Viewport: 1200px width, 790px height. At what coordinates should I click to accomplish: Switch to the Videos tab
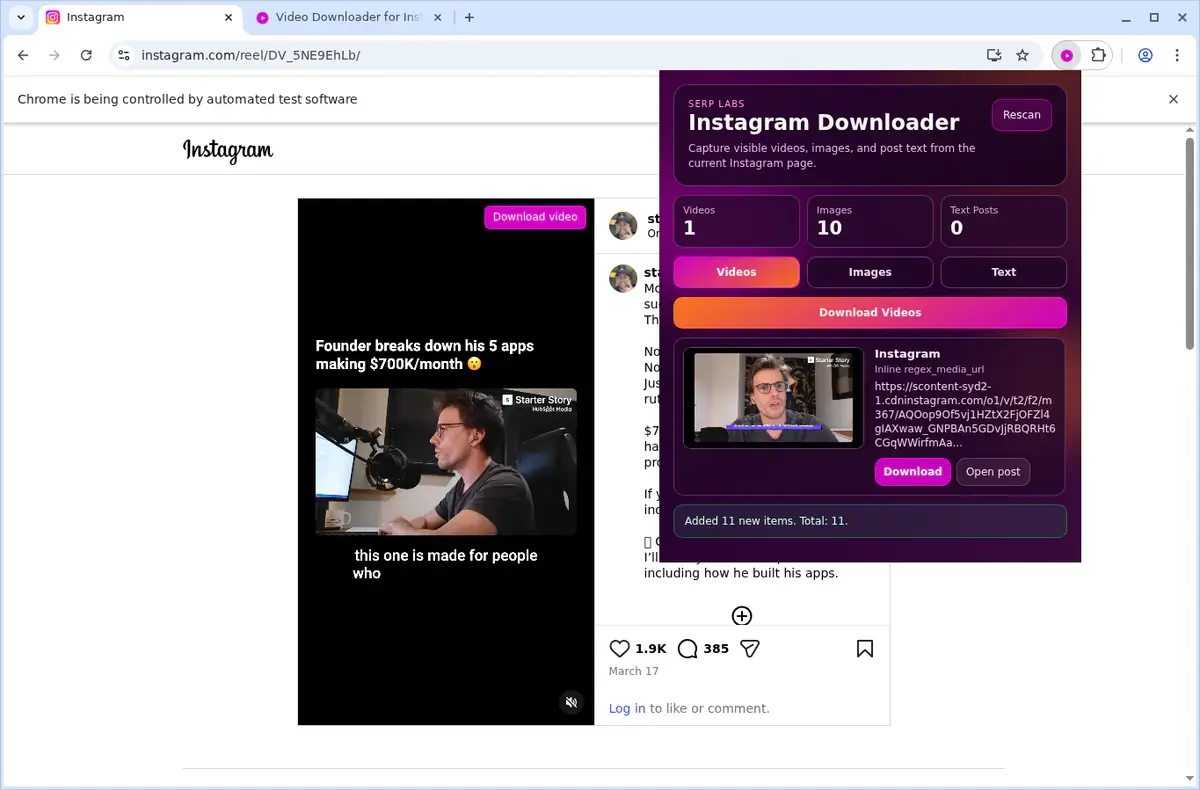tap(737, 272)
